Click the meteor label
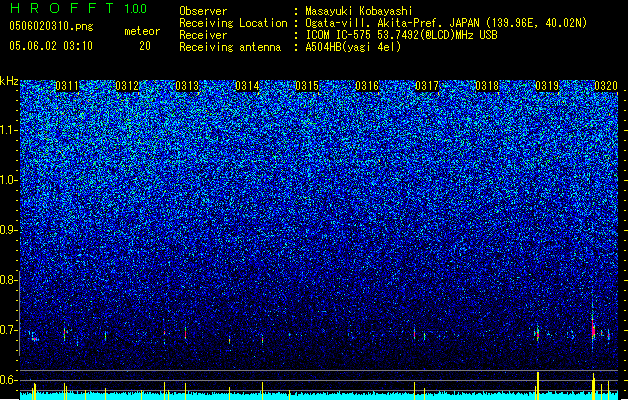 point(142,31)
